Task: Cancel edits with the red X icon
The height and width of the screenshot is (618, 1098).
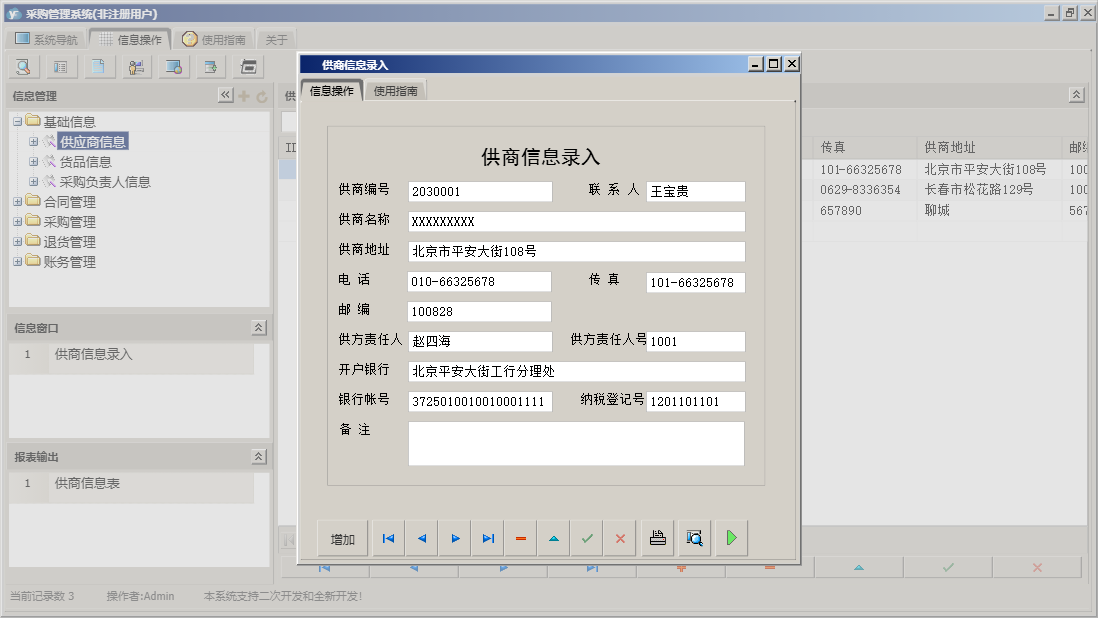Action: [620, 539]
